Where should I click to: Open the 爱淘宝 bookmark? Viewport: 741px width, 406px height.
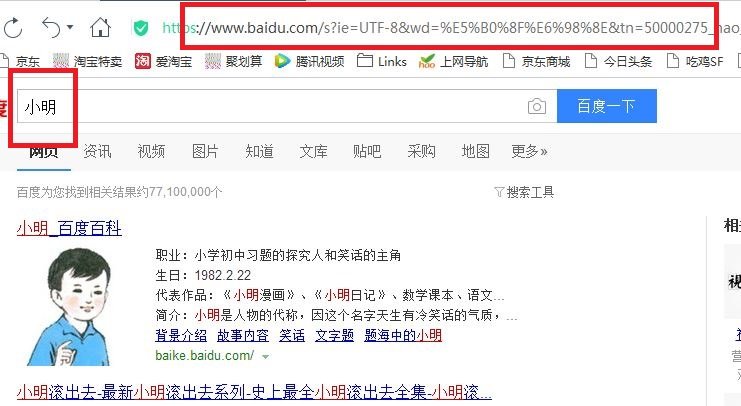tap(164, 61)
